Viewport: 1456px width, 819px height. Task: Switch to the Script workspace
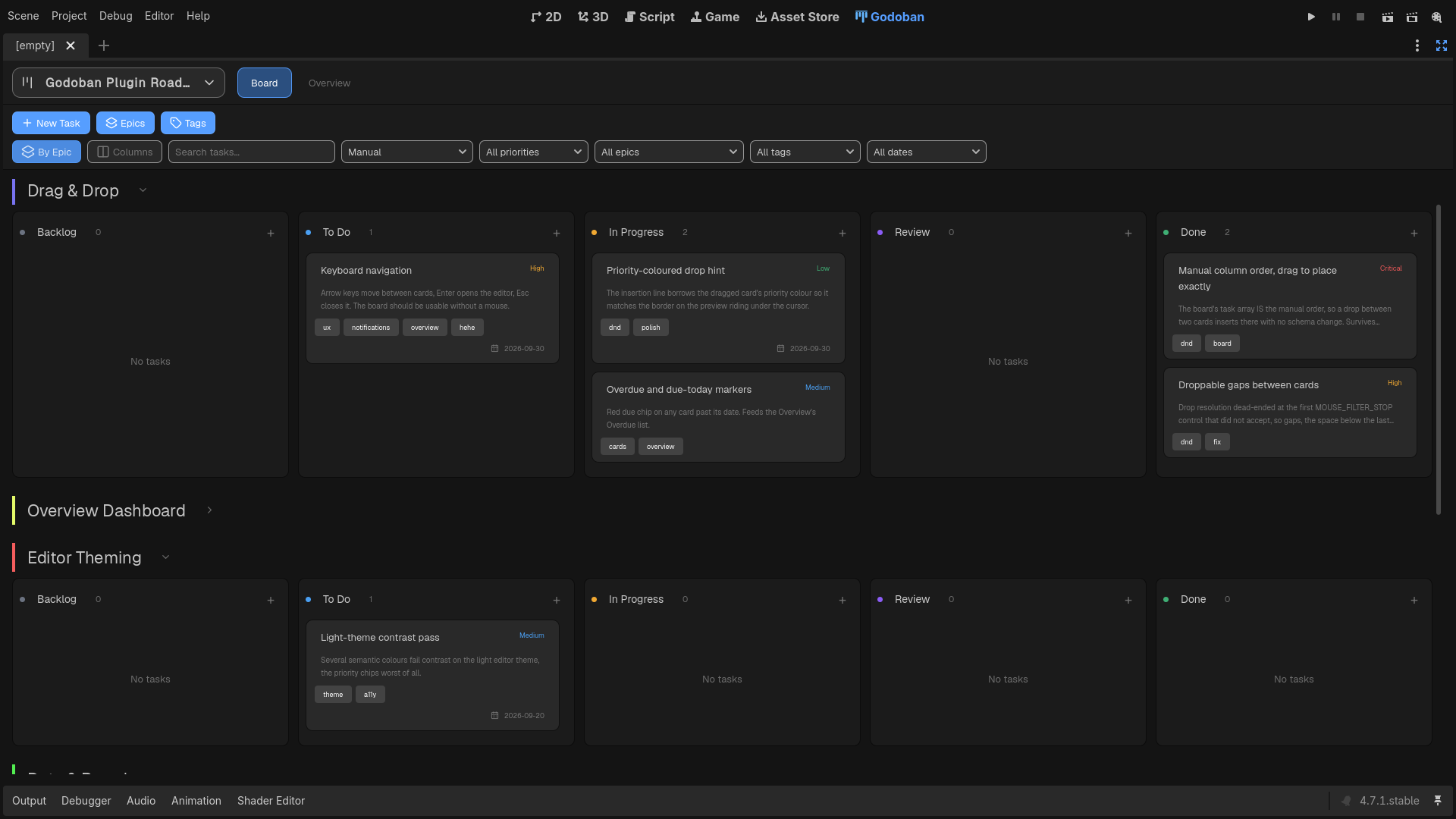pyautogui.click(x=649, y=17)
